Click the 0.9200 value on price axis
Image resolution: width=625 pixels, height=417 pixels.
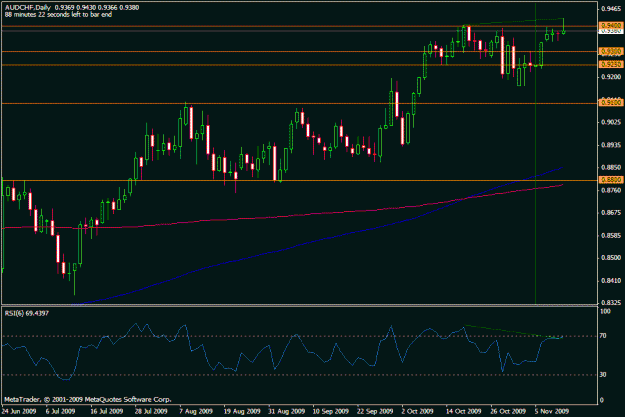(x=611, y=77)
